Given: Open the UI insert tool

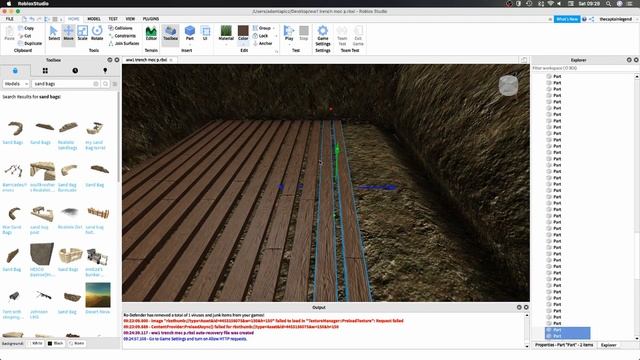Looking at the screenshot, I should pyautogui.click(x=205, y=33).
